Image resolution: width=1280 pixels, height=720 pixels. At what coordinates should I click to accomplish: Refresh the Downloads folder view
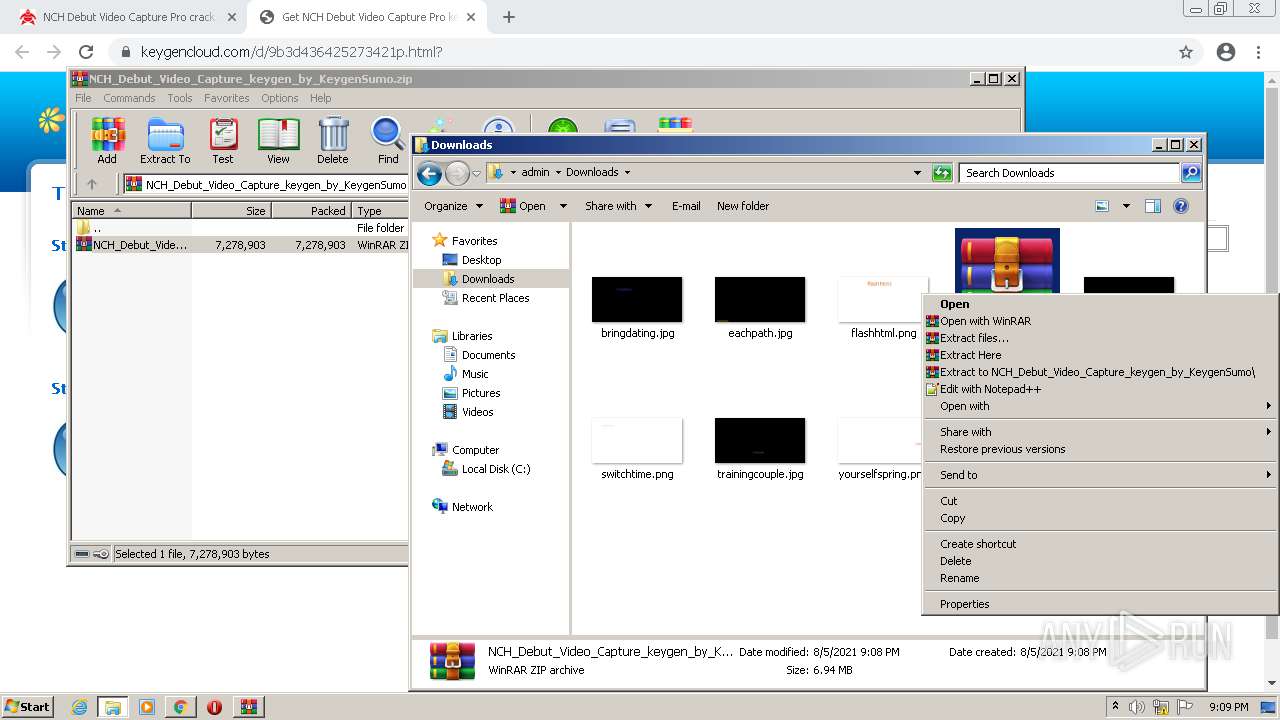pyautogui.click(x=942, y=173)
